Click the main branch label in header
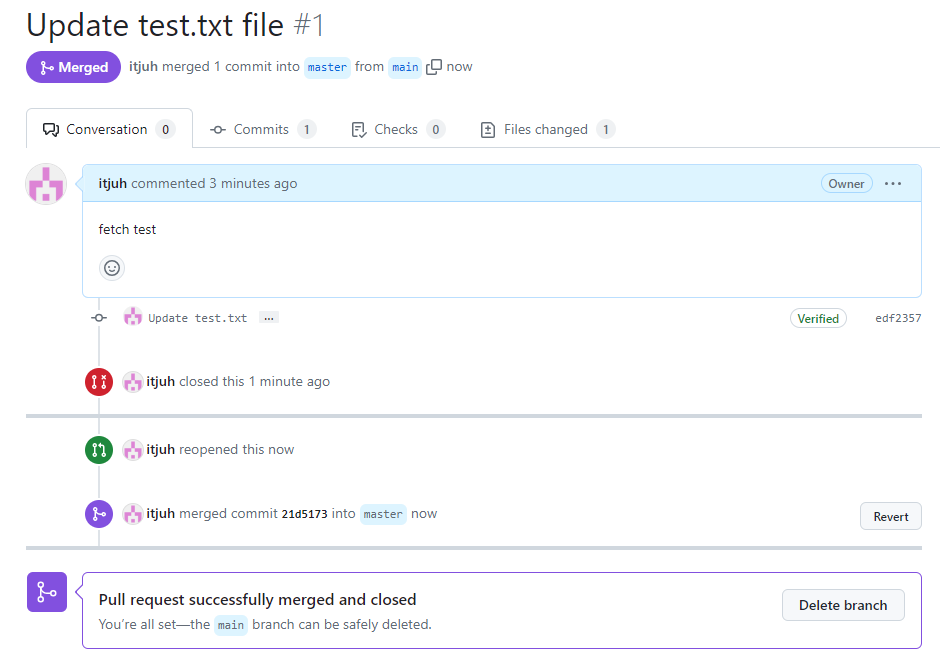 pyautogui.click(x=405, y=67)
